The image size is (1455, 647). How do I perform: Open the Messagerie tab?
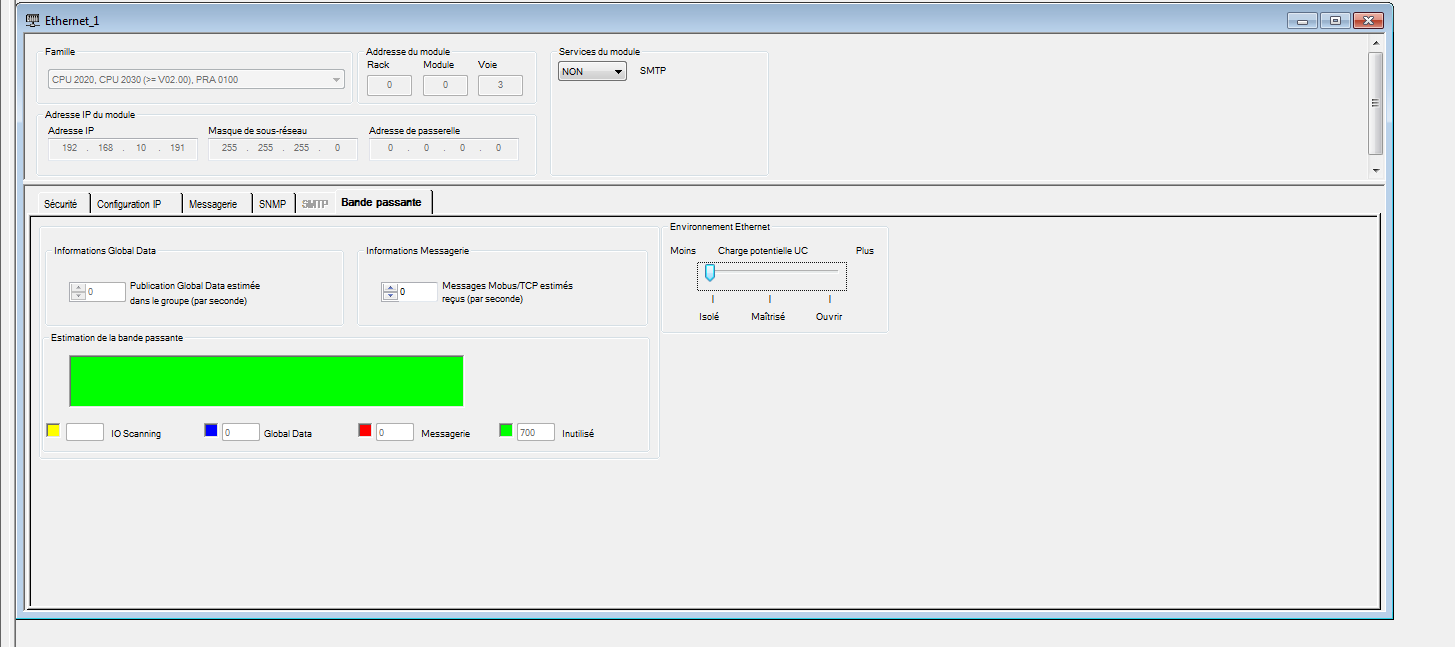(x=213, y=204)
